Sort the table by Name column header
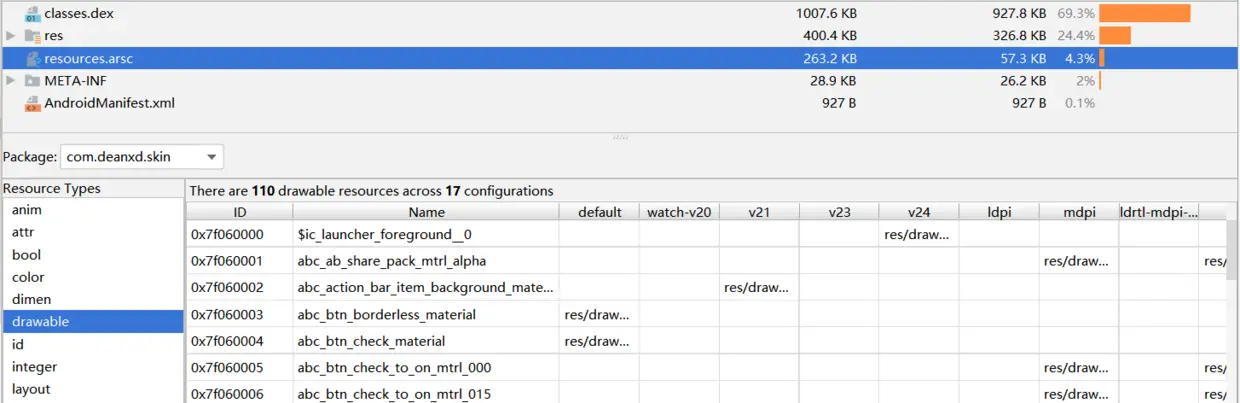This screenshot has width=1240, height=403. tap(426, 212)
